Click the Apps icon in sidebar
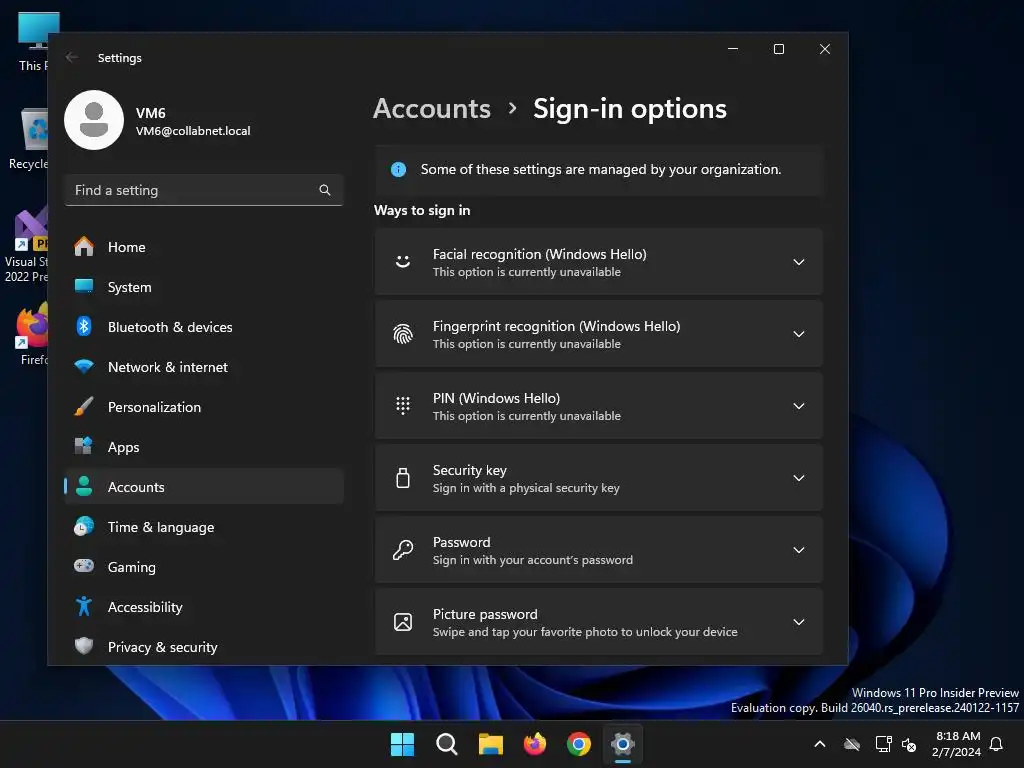Screen dimensions: 1024x768 tap(84, 446)
